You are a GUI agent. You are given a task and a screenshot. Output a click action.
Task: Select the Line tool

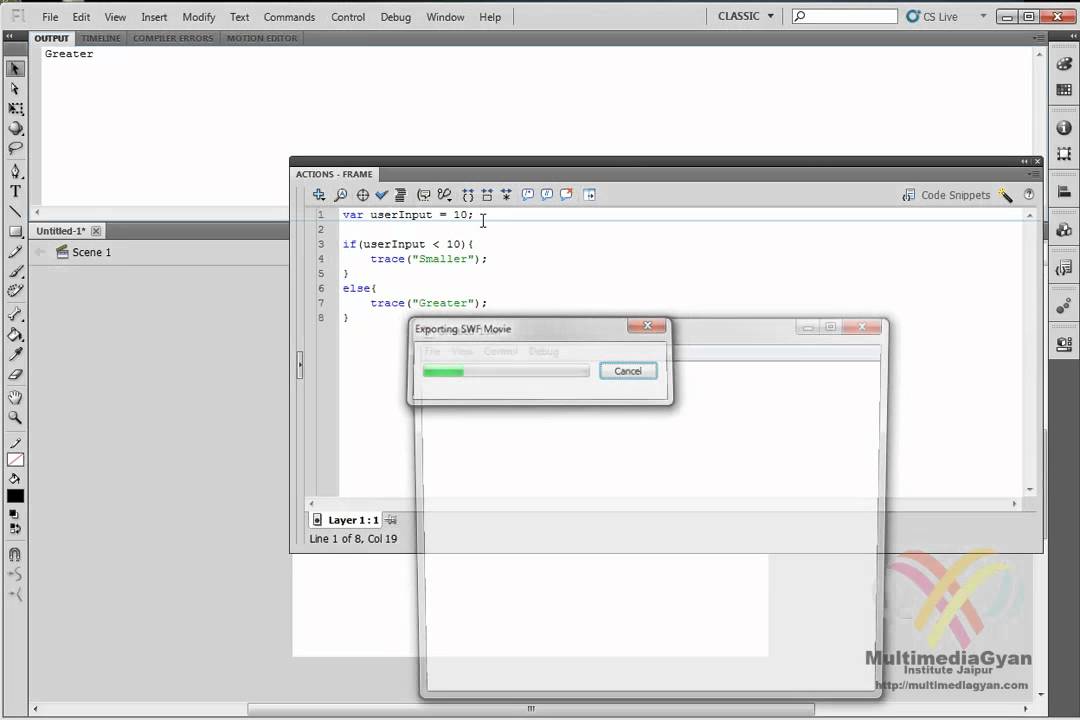tap(15, 211)
